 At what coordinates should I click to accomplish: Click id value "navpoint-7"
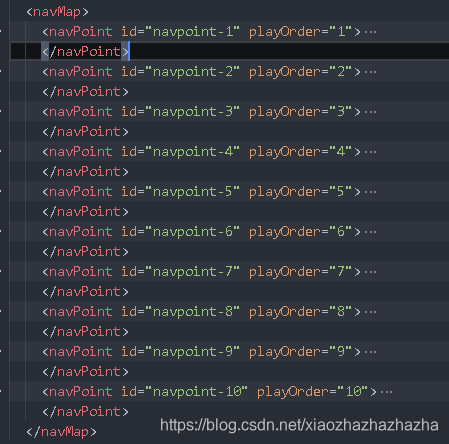point(192,272)
